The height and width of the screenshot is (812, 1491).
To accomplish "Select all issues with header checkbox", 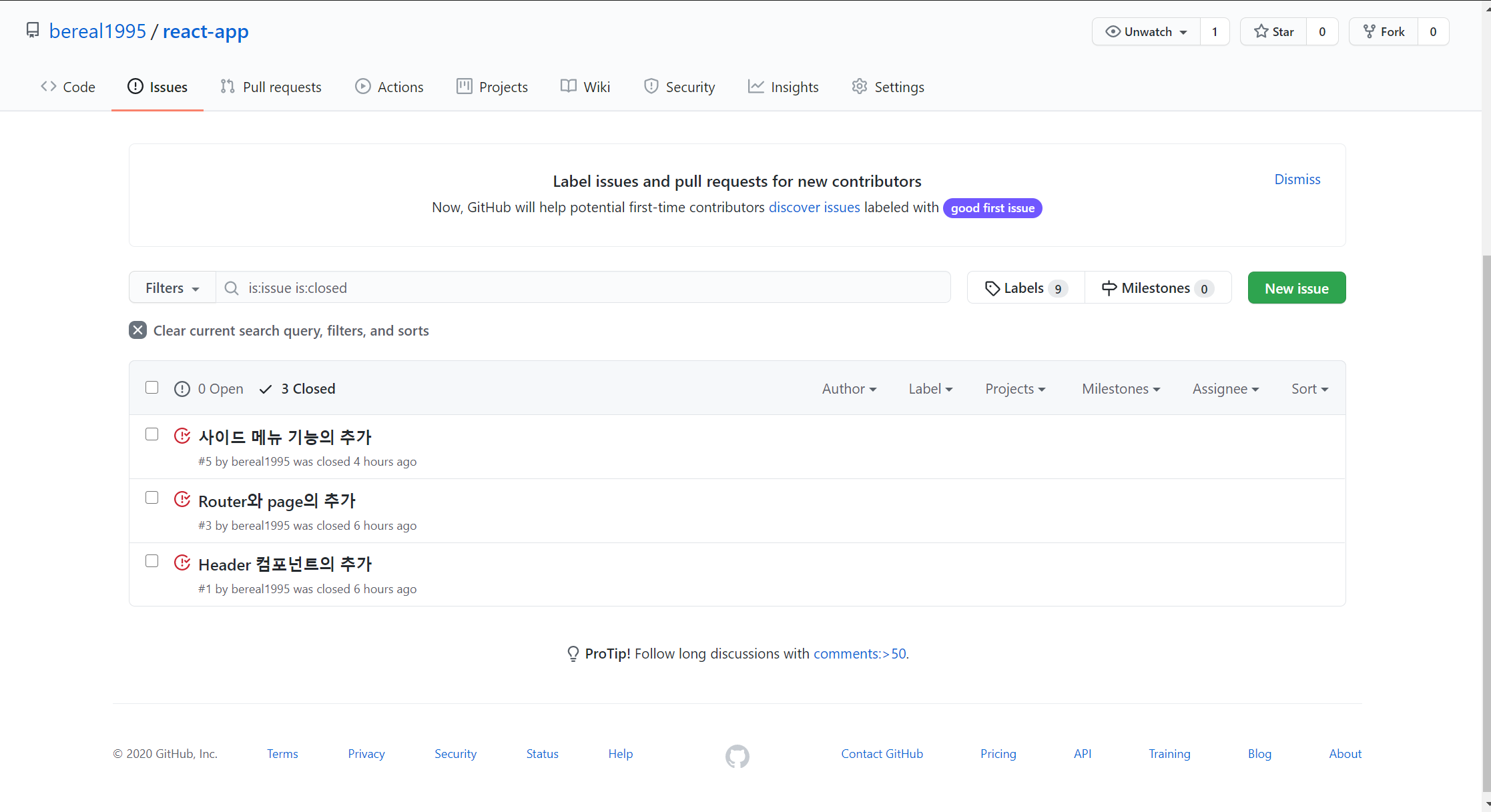I will click(x=152, y=388).
